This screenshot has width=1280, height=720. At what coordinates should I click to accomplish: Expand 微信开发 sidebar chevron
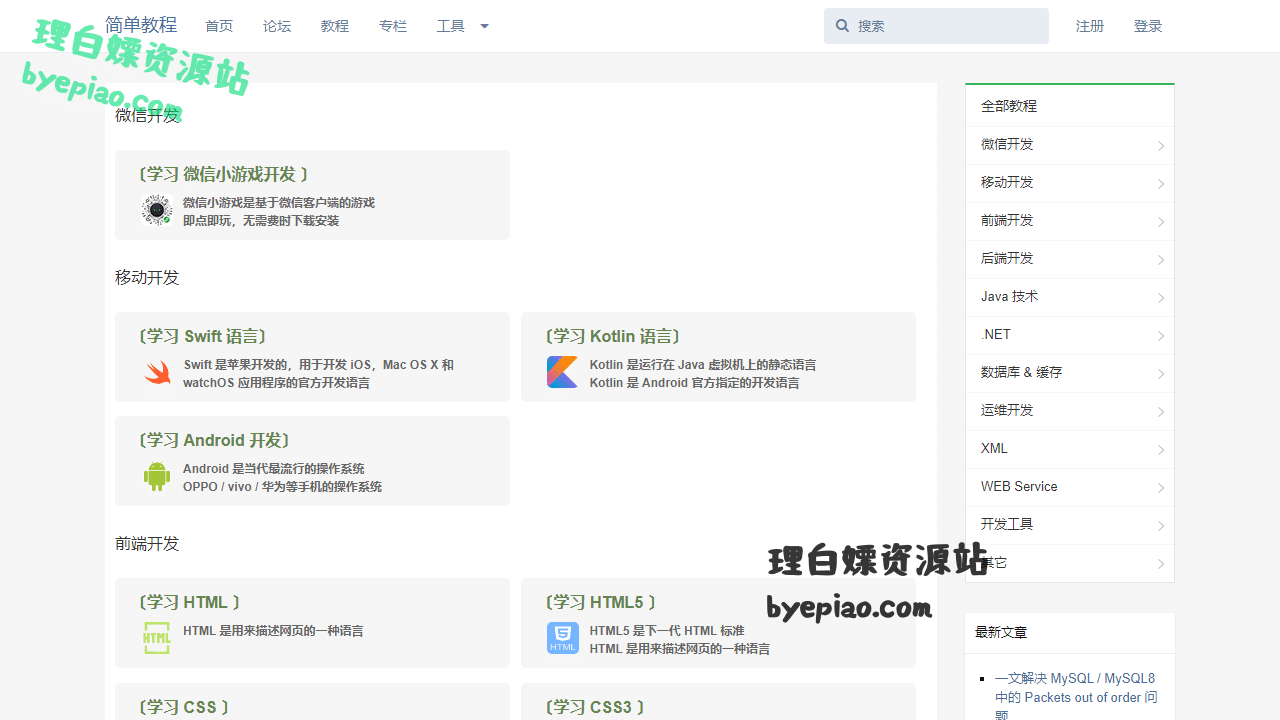pyautogui.click(x=1160, y=146)
